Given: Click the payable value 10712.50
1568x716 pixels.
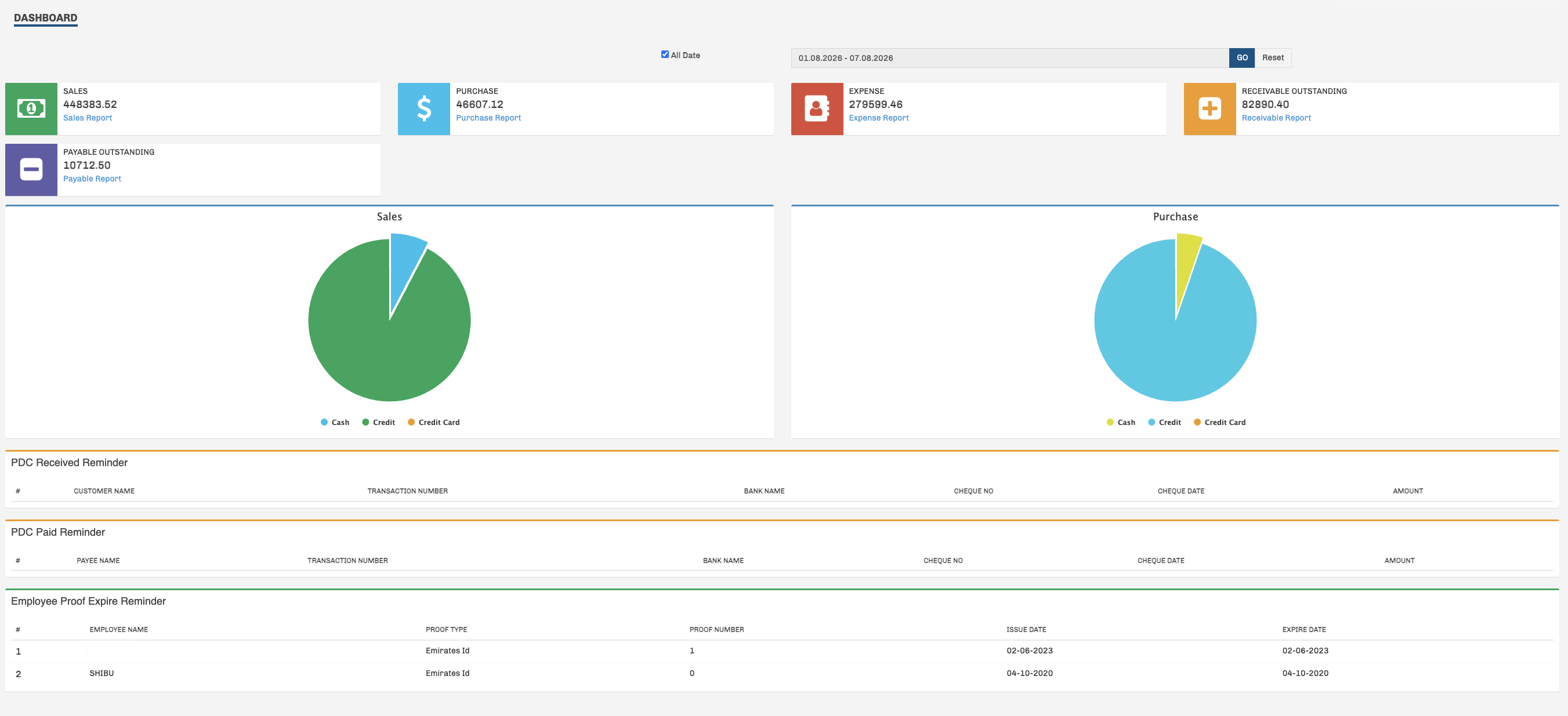Looking at the screenshot, I should 87,165.
